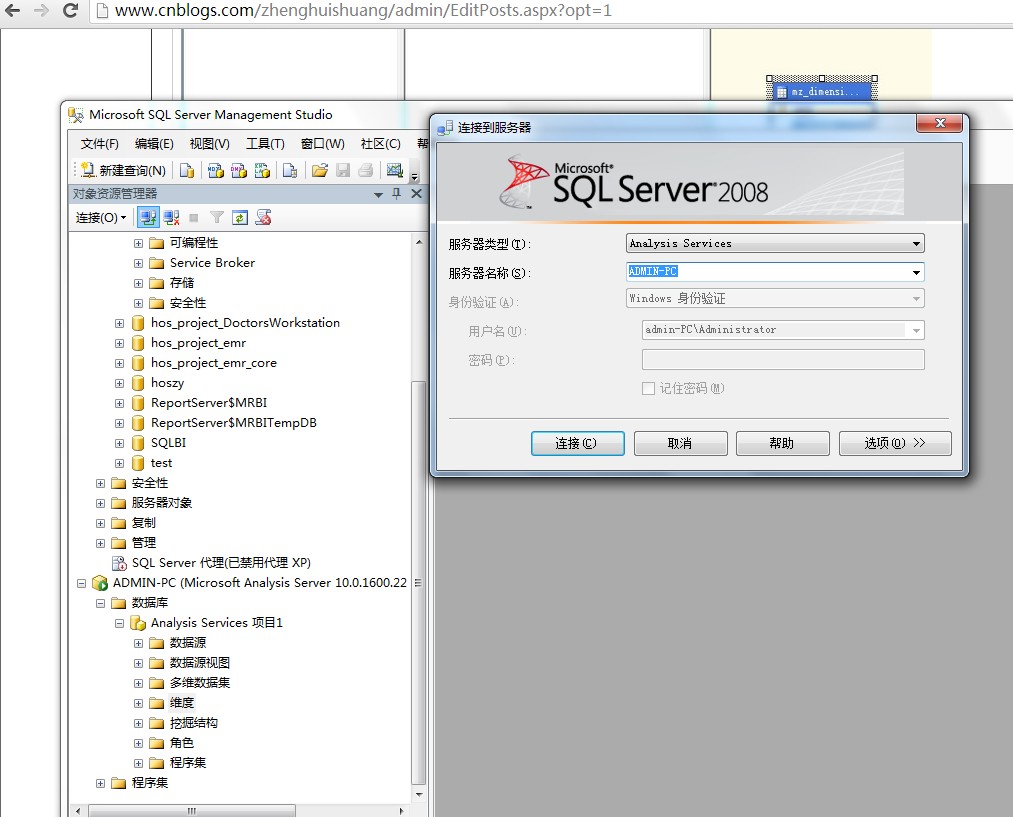Click the Activity Monitor icon

tap(394, 171)
